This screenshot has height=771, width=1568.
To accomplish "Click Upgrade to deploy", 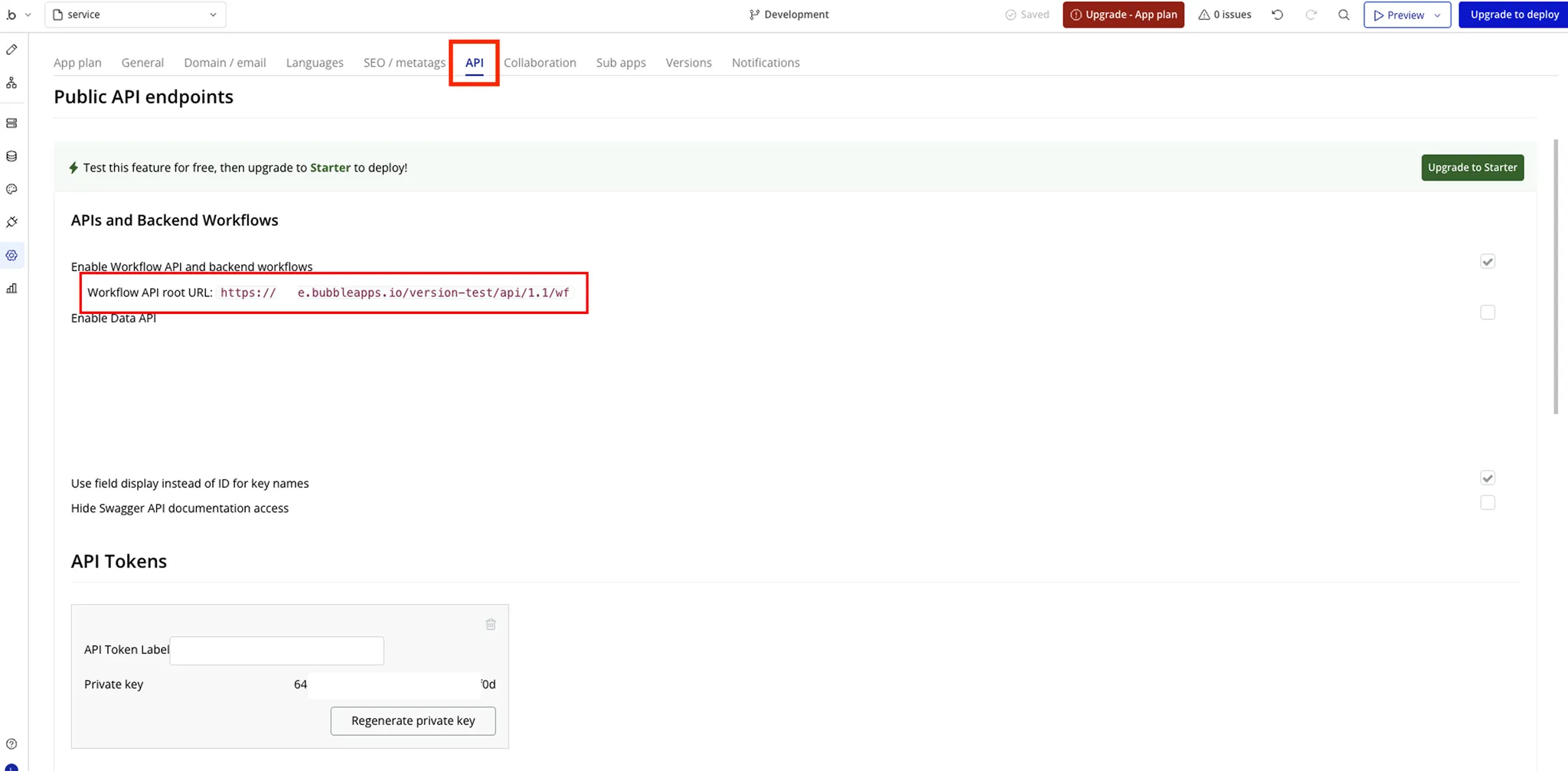I will tap(1514, 15).
